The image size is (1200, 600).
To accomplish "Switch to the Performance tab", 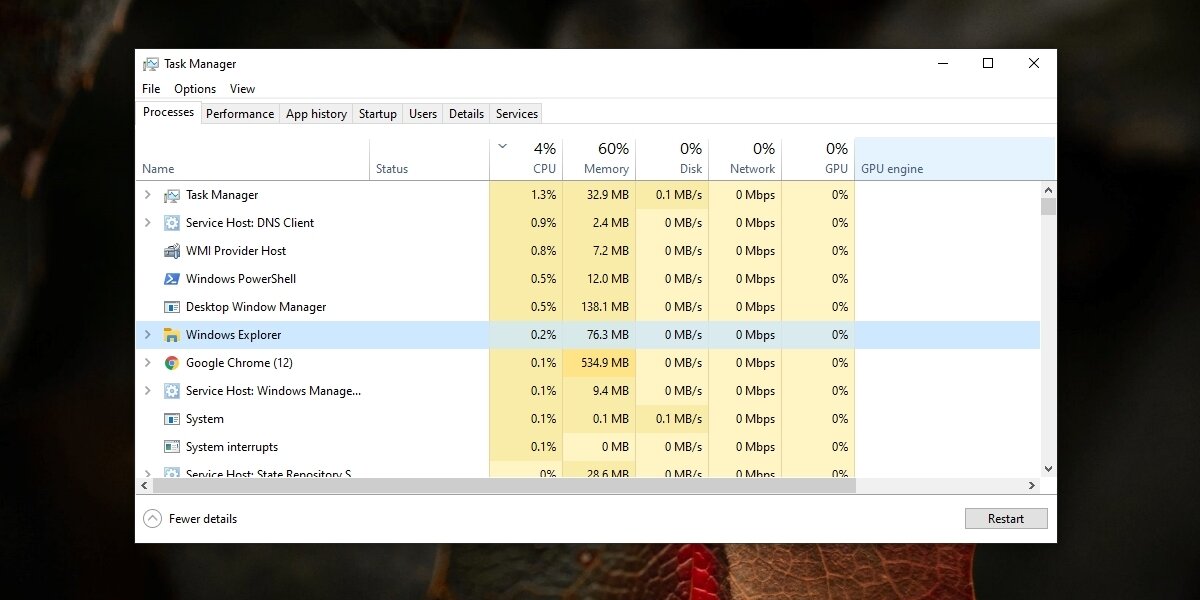I will pyautogui.click(x=239, y=113).
